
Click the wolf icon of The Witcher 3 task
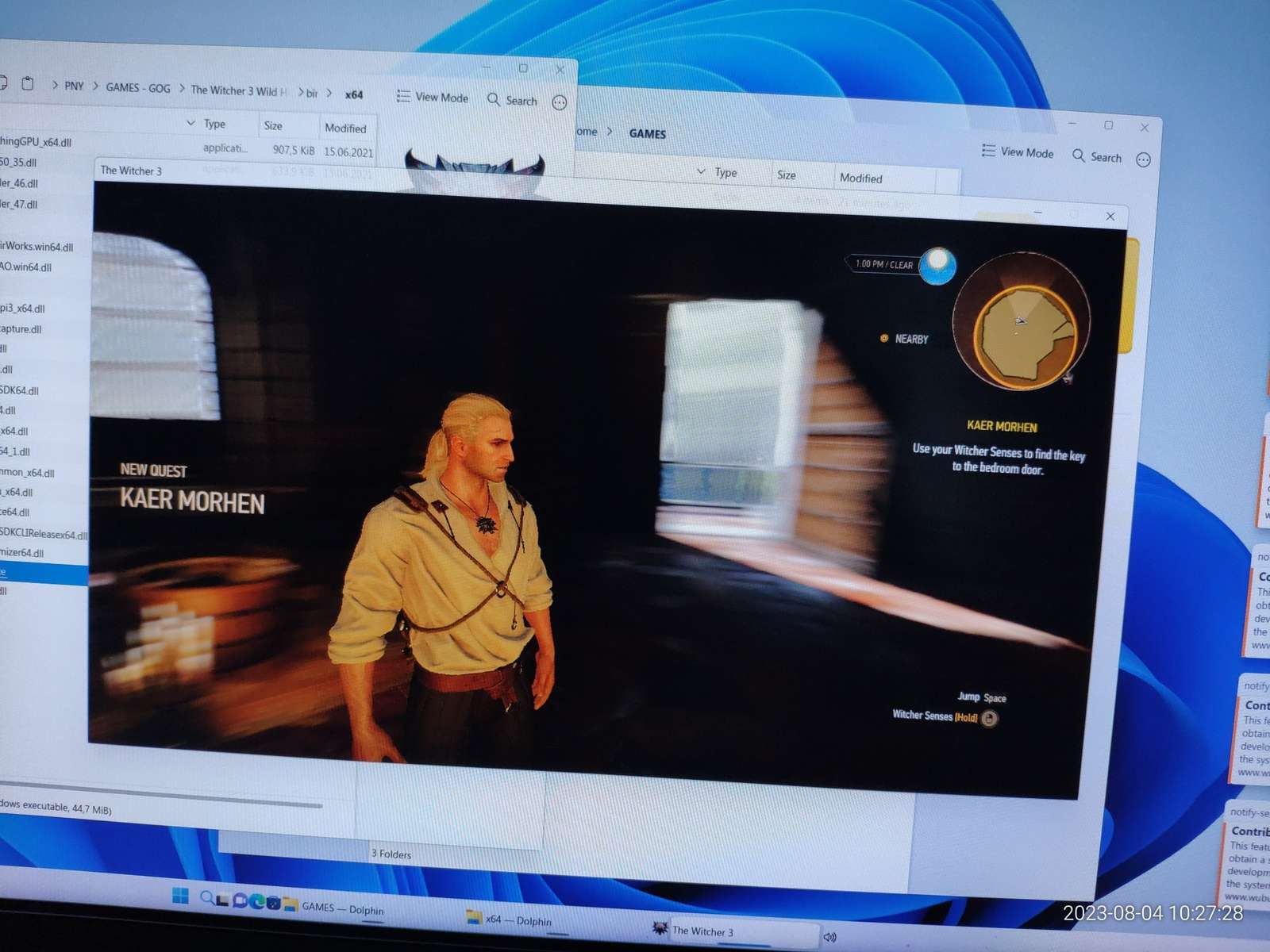(x=660, y=927)
